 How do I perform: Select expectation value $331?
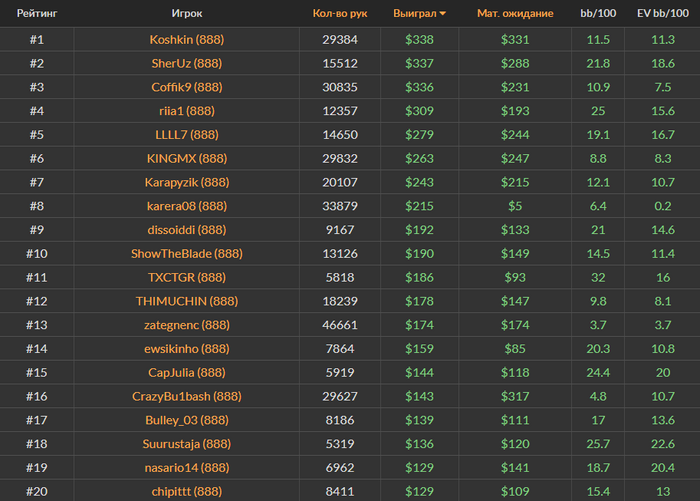click(x=515, y=40)
